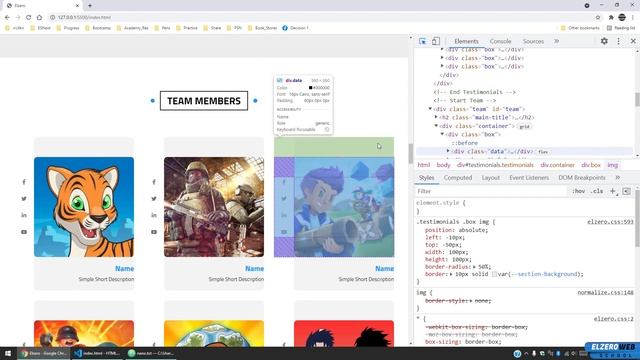Toggle the flex badge on data div
640x360 pixels.
pos(543,152)
